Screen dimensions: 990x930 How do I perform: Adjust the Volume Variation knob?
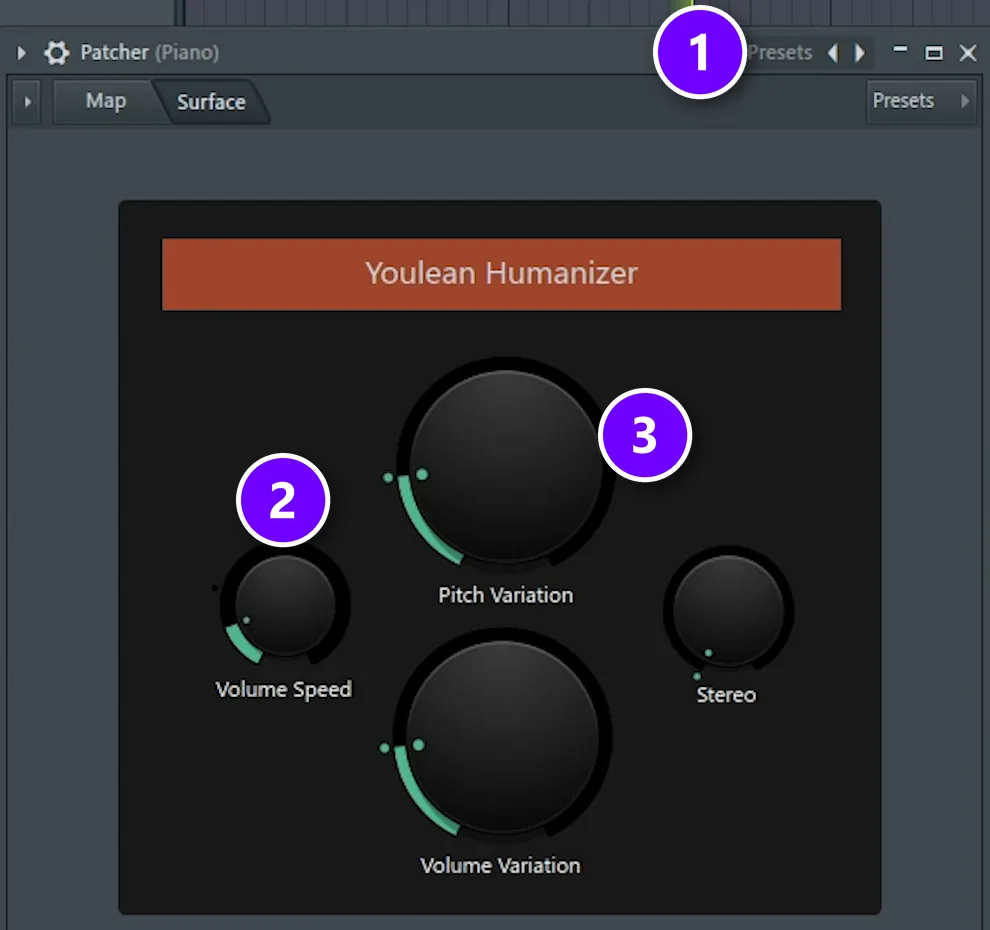503,736
